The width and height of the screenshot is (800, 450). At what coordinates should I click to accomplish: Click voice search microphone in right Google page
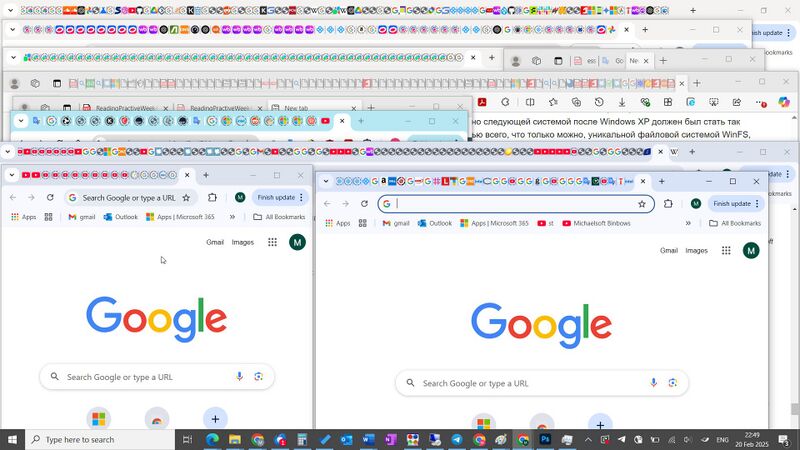(x=653, y=383)
